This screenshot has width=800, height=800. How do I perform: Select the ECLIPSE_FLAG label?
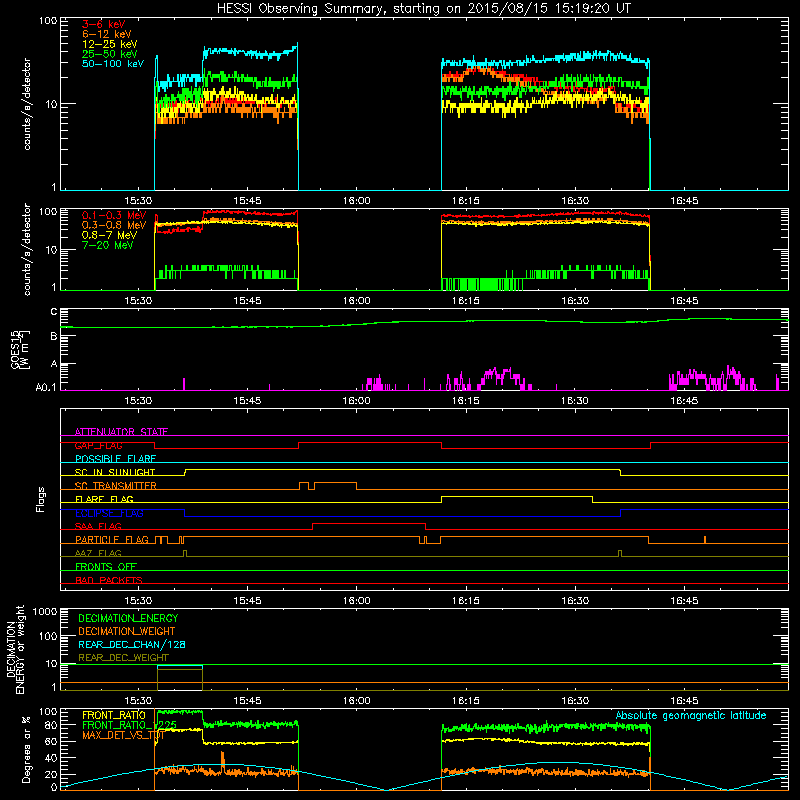click(109, 513)
